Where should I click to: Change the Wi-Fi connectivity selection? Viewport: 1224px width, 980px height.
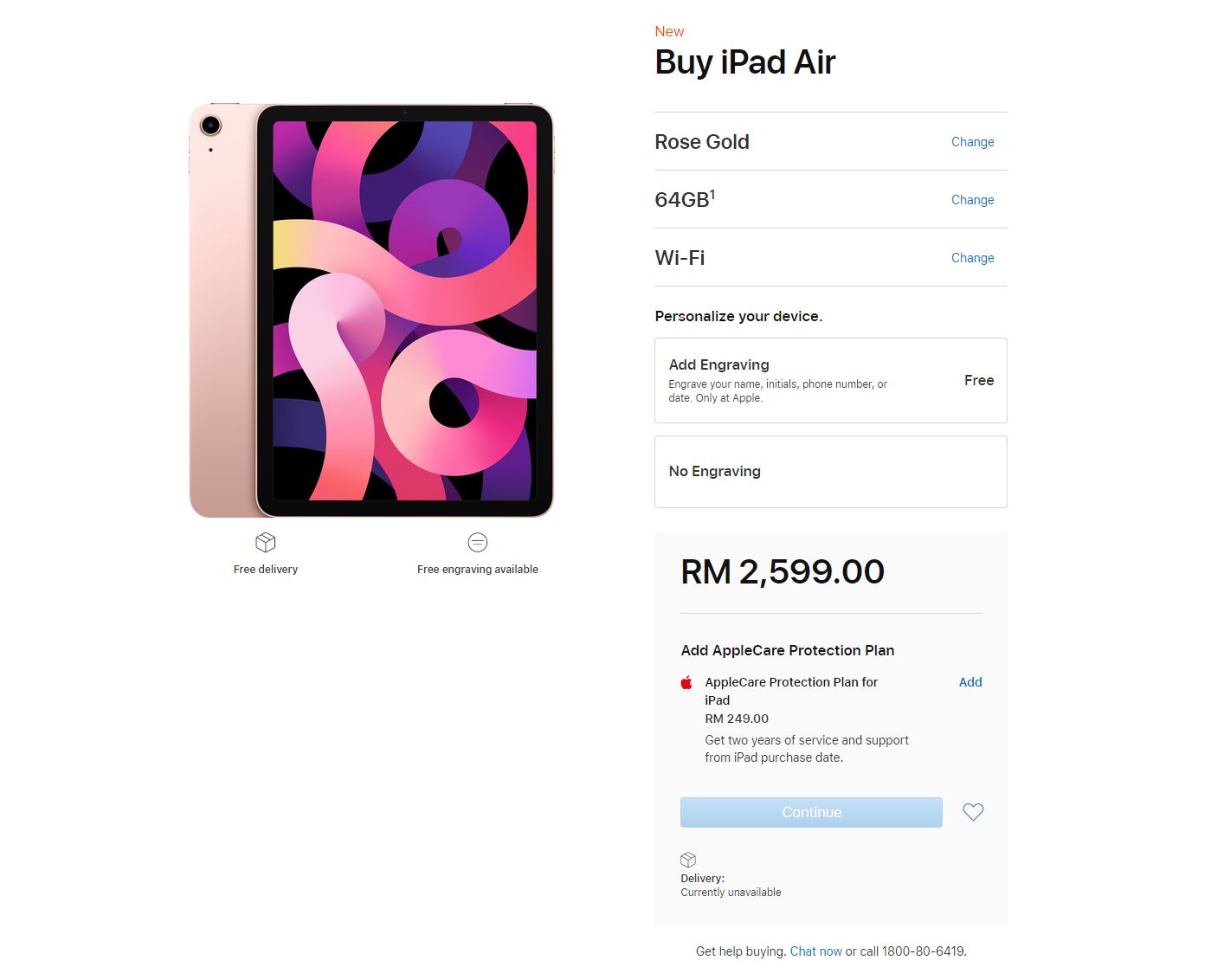972,258
